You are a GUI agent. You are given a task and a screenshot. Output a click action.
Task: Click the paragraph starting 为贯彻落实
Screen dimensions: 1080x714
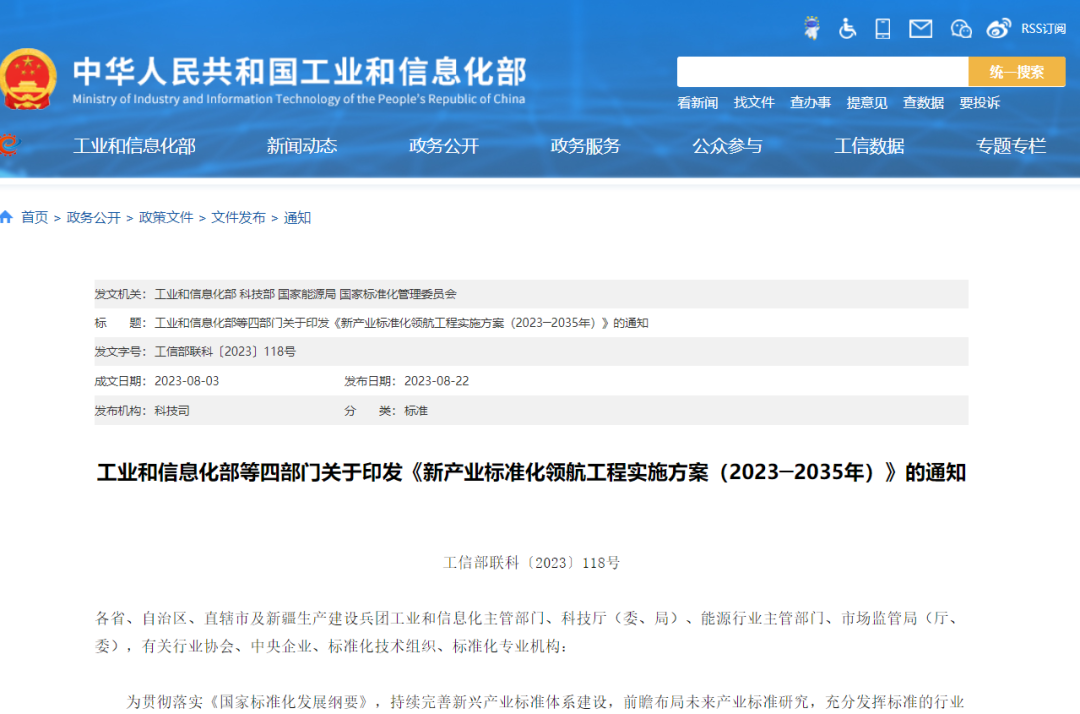544,702
